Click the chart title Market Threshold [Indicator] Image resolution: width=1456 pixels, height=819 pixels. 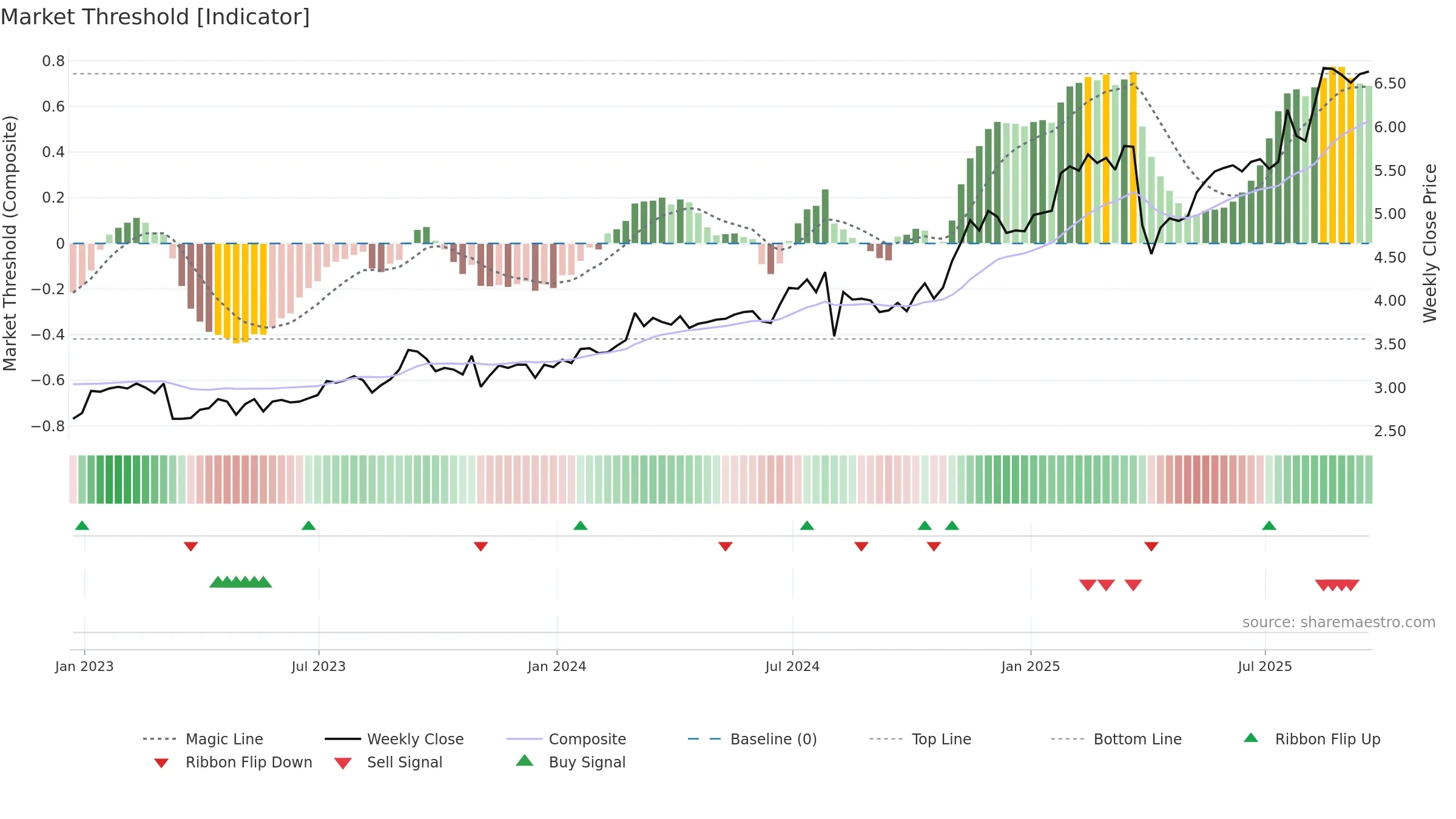coord(155,17)
